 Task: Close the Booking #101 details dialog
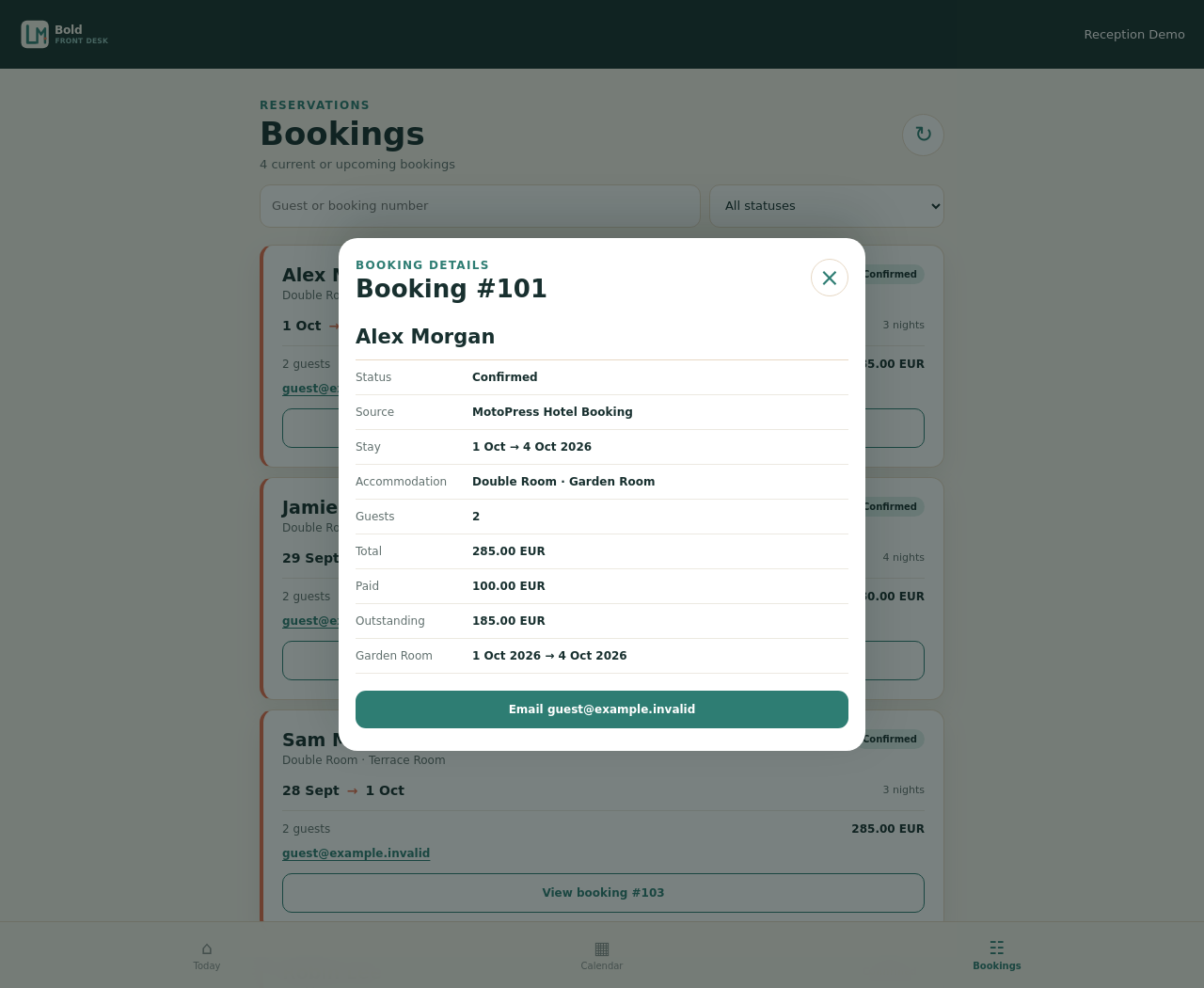tap(830, 278)
